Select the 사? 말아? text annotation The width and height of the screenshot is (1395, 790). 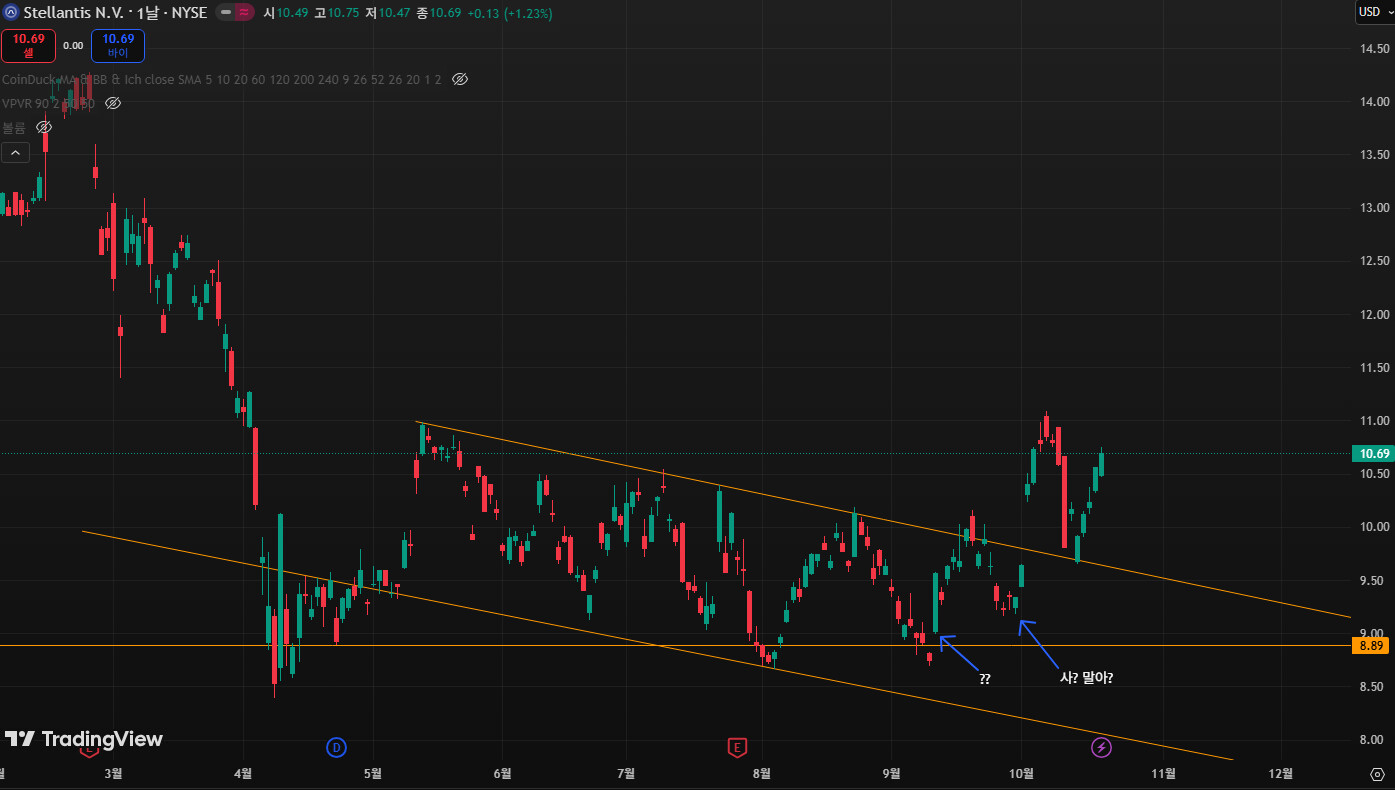(x=1087, y=678)
